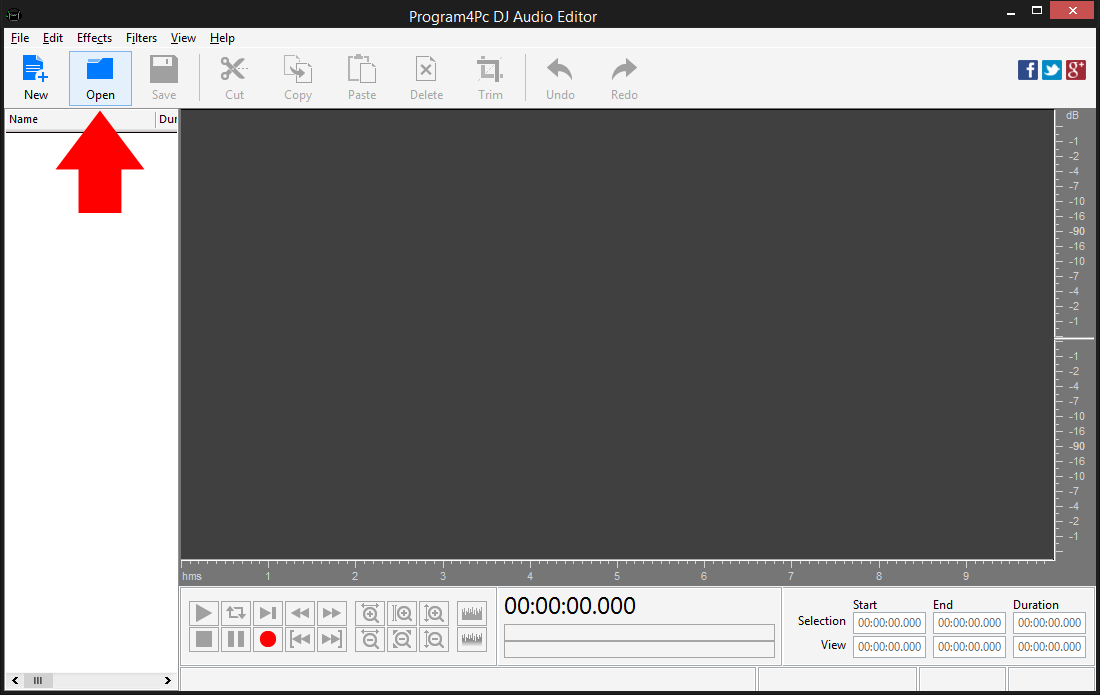Click the zoom to selection icon
Image resolution: width=1100 pixels, height=695 pixels.
(x=401, y=613)
